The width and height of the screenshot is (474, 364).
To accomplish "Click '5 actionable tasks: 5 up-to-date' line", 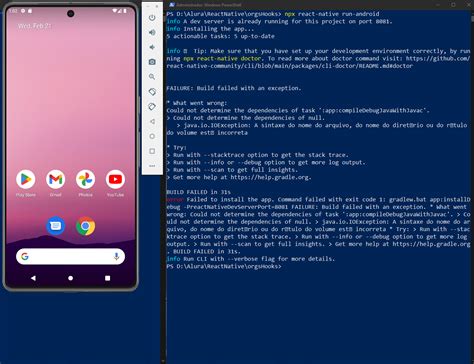I will click(220, 36).
